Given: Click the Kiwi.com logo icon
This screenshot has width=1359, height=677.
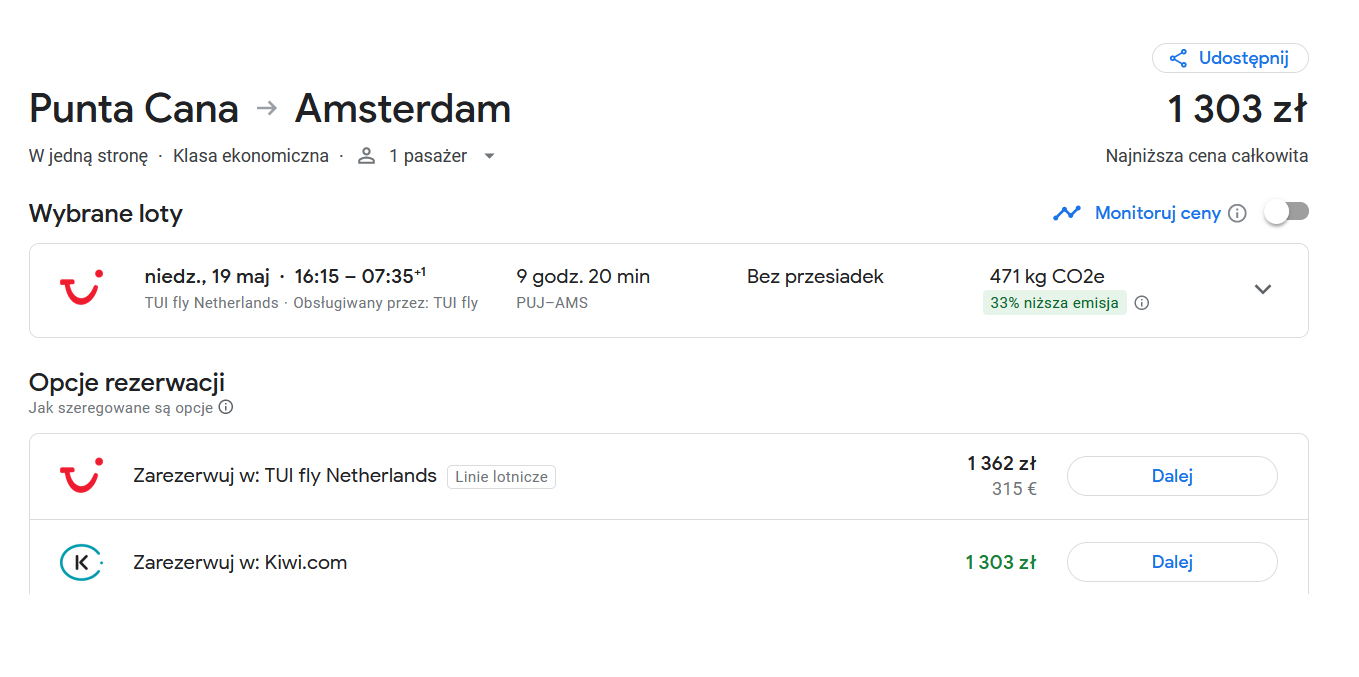Looking at the screenshot, I should click(81, 562).
